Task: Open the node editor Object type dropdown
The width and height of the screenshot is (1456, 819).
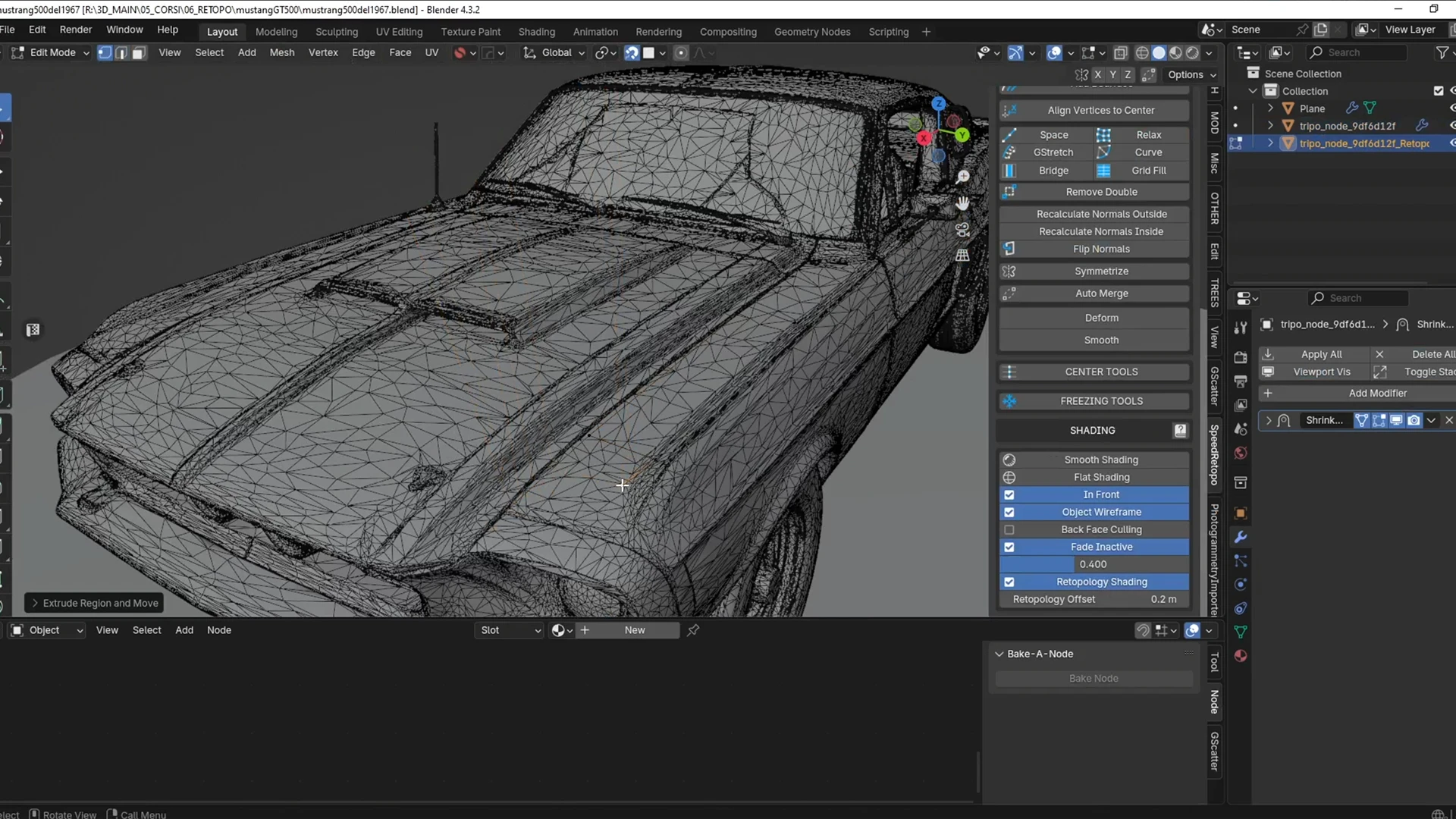Action: [x=47, y=630]
